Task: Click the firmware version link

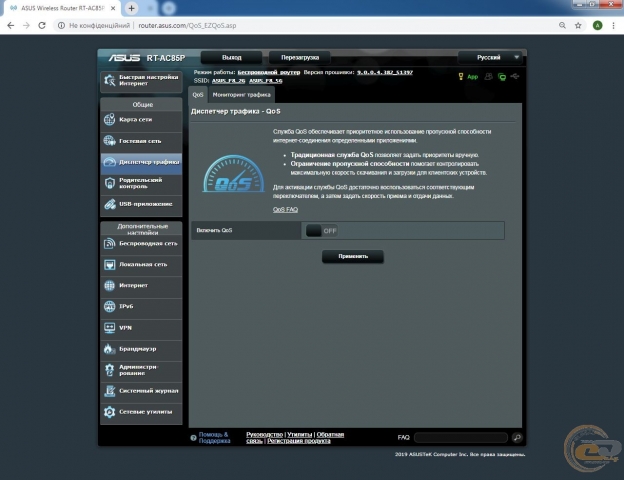Action: tap(385, 72)
